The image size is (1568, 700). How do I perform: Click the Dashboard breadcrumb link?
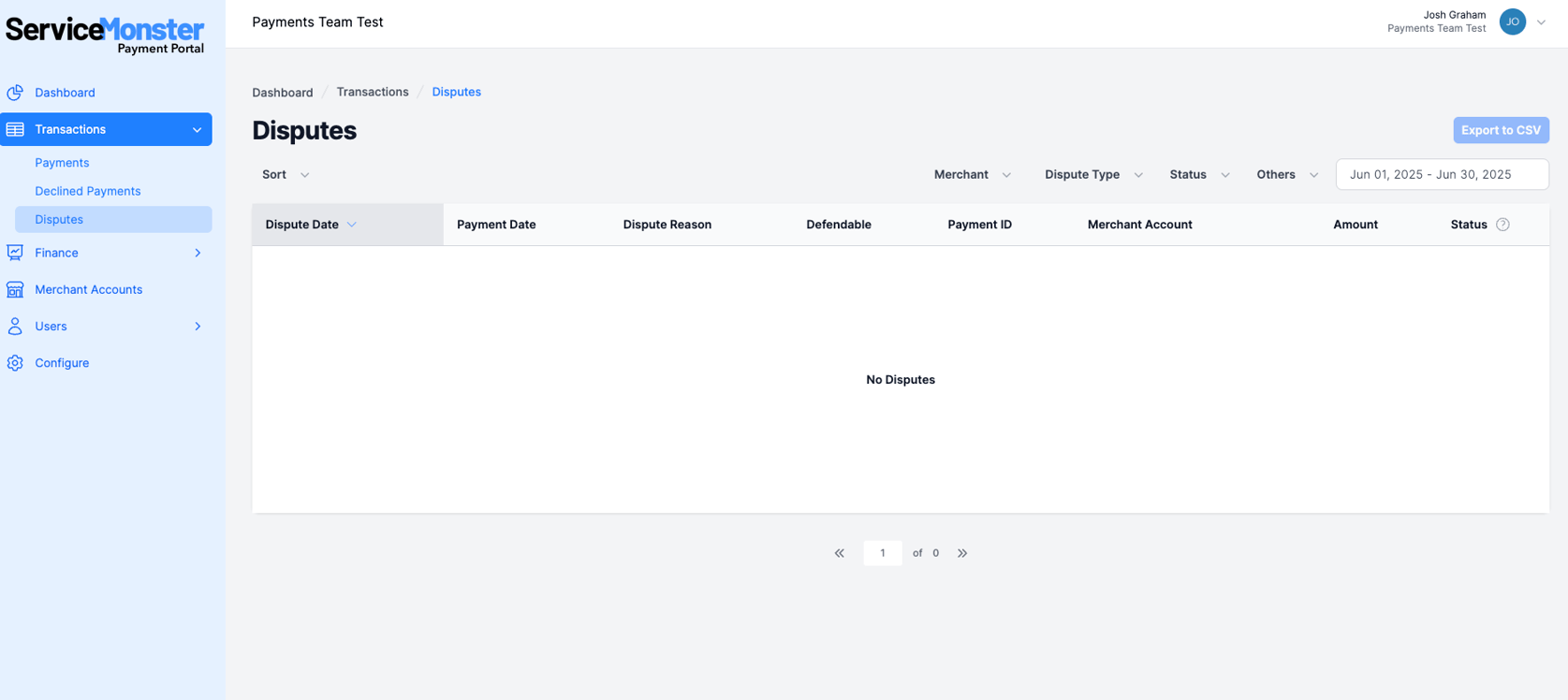283,93
